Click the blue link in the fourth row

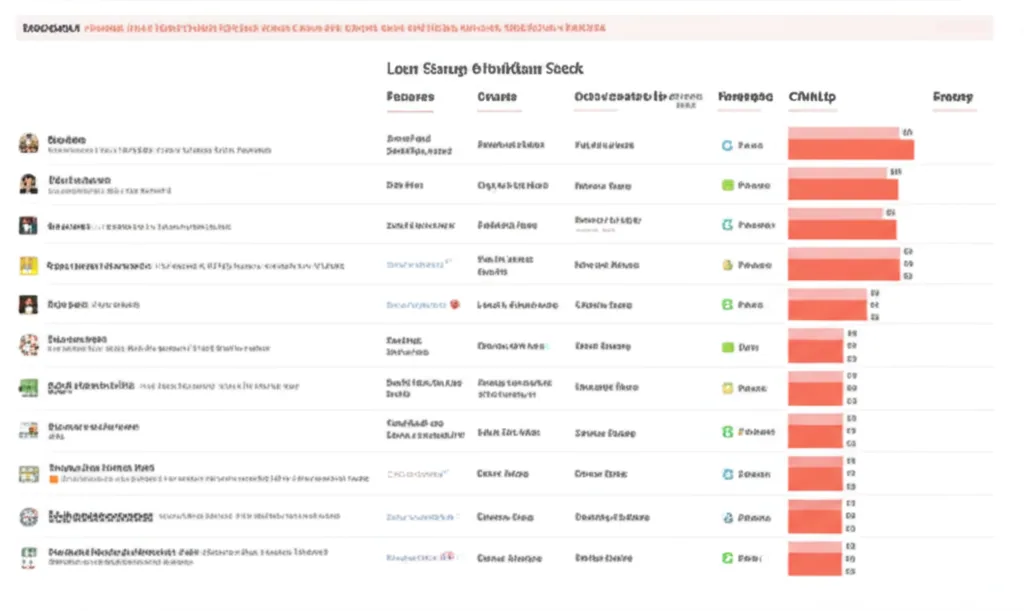[x=418, y=265]
